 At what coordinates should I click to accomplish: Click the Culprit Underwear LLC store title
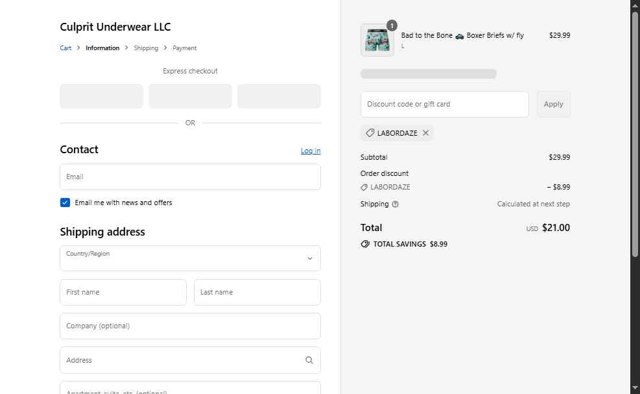[115, 27]
